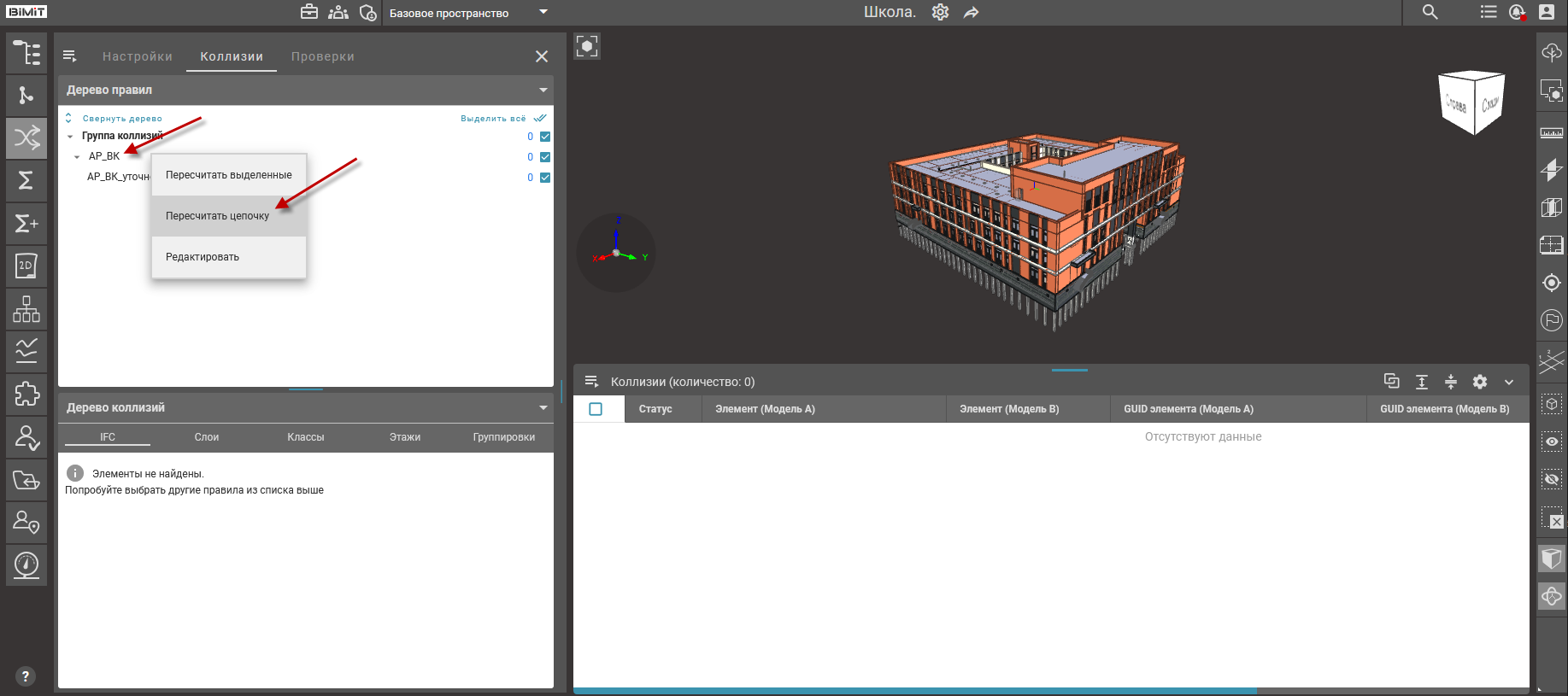Collapse the Группа коллизий tree node
The image size is (1568, 696).
pyautogui.click(x=70, y=137)
